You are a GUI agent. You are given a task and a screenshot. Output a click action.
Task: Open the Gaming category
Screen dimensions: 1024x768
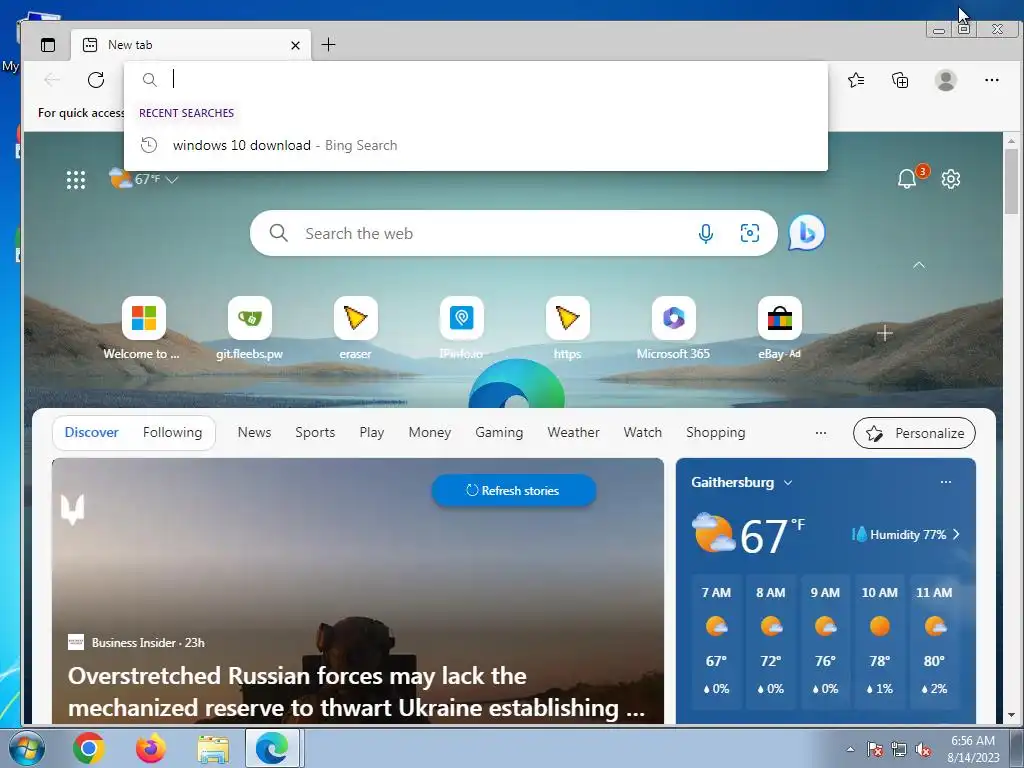point(499,432)
